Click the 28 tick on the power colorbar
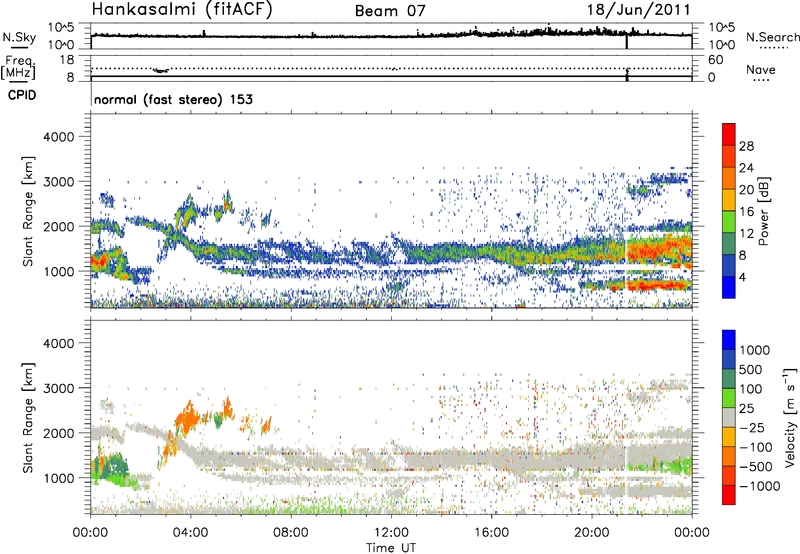 [746, 146]
